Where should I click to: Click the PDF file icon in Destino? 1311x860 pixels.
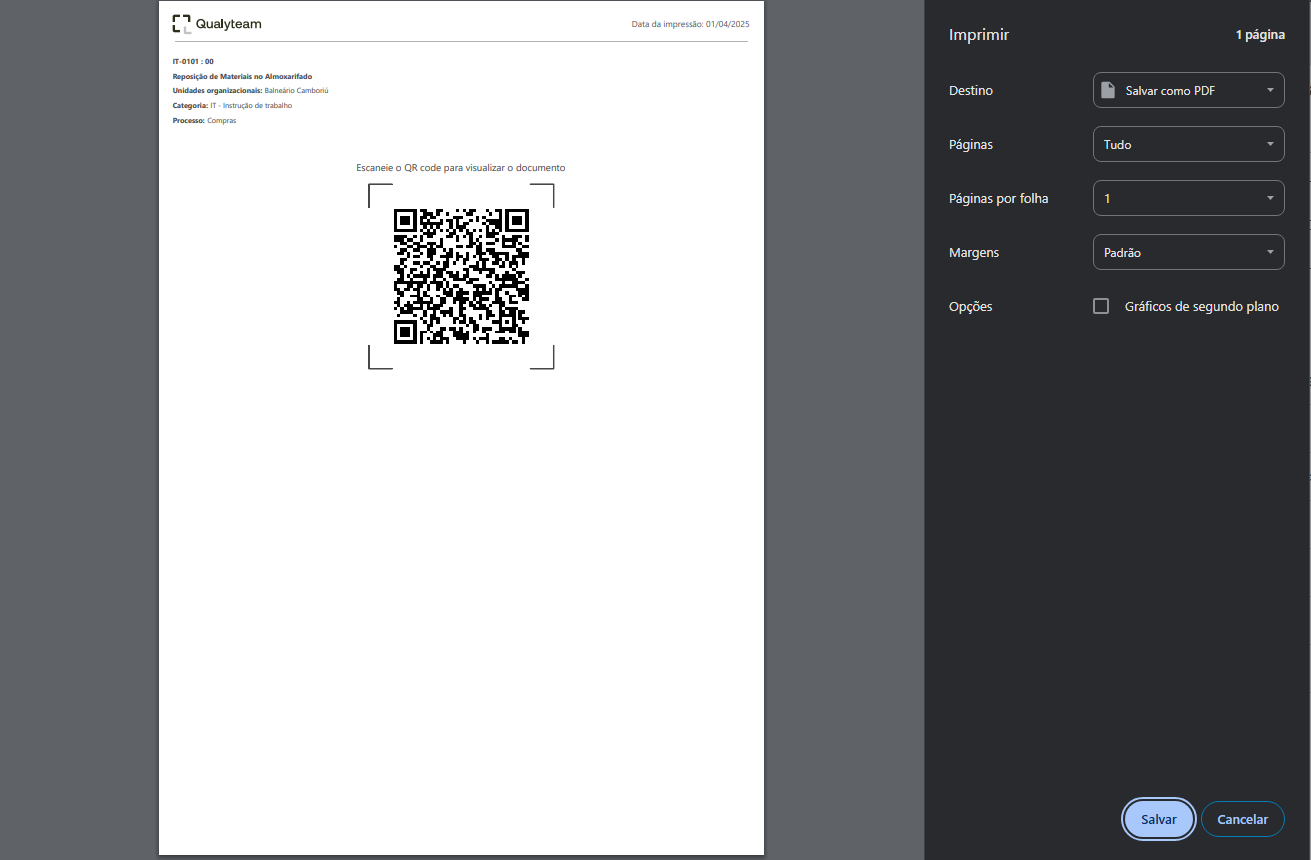1107,90
